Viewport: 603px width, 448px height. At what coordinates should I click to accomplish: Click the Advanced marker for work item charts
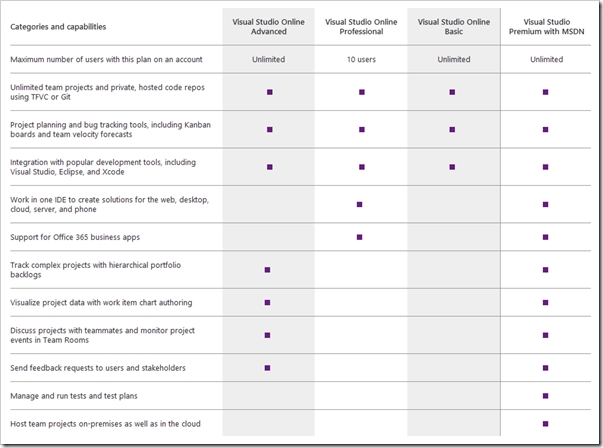click(269, 302)
